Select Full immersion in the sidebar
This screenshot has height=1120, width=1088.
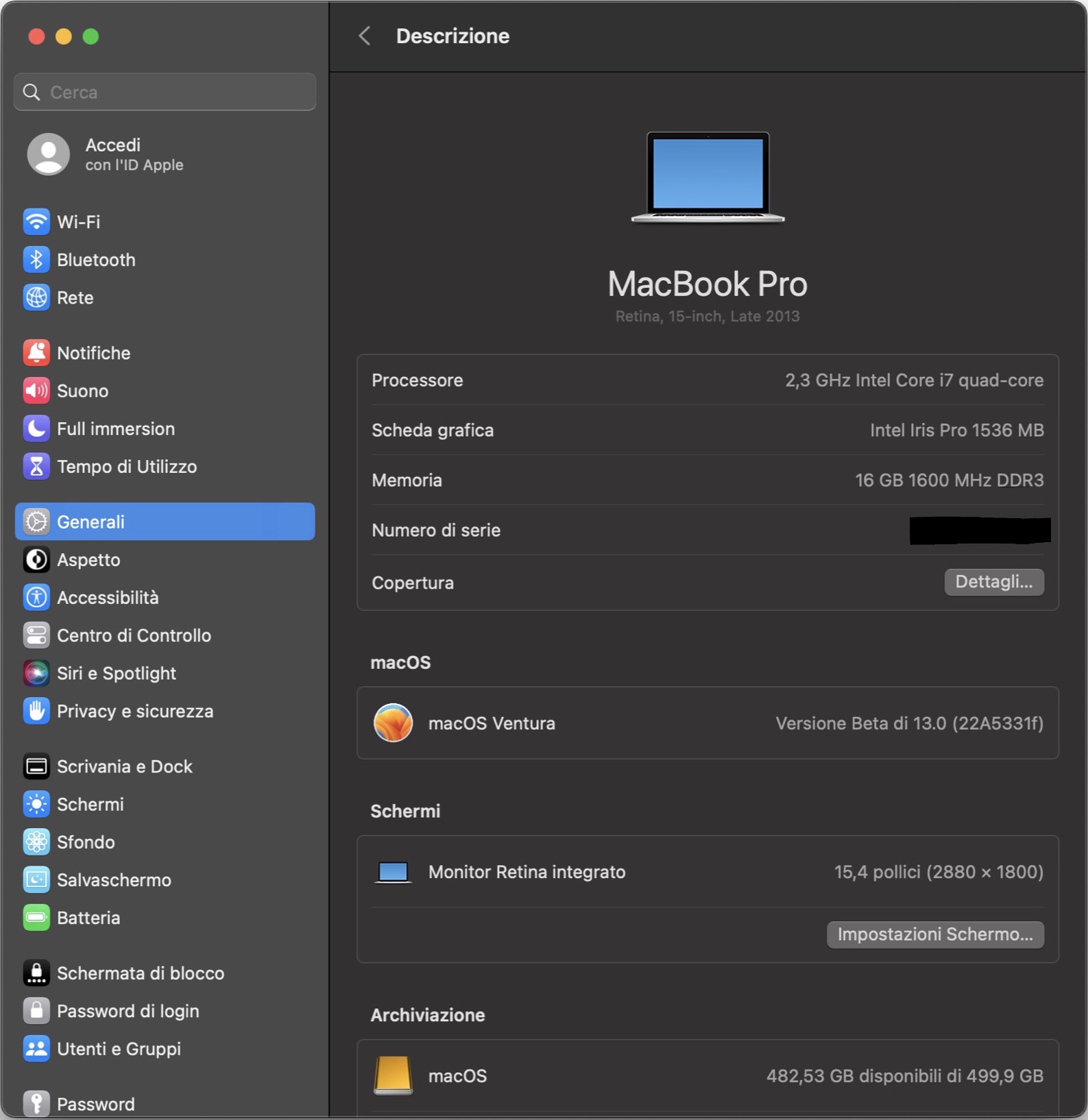[165, 428]
